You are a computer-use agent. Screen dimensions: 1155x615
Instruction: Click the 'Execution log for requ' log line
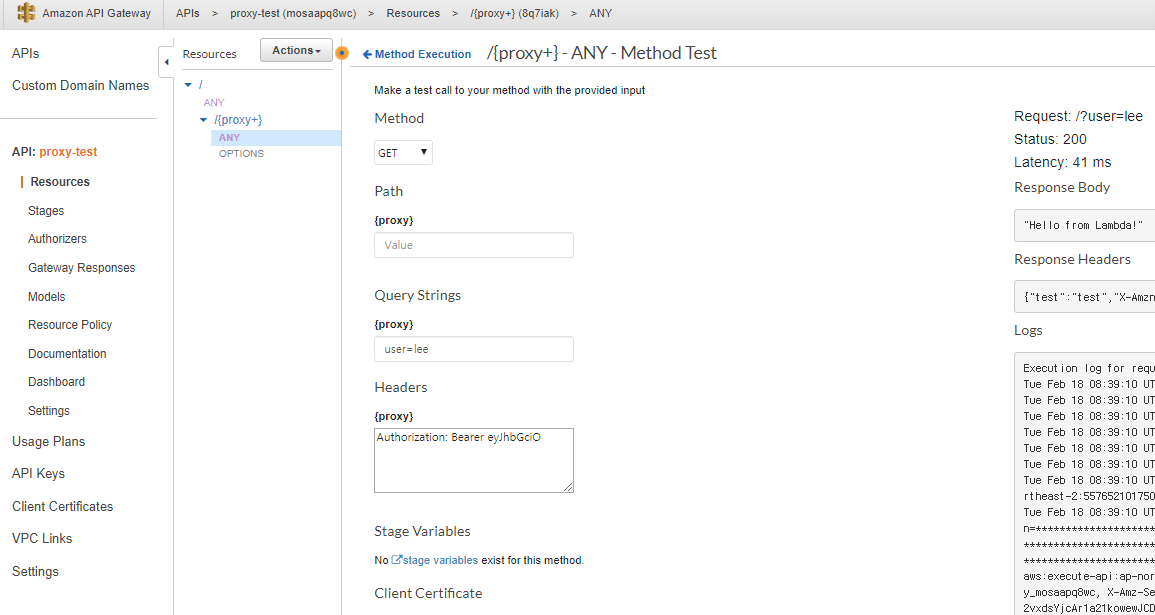1089,368
